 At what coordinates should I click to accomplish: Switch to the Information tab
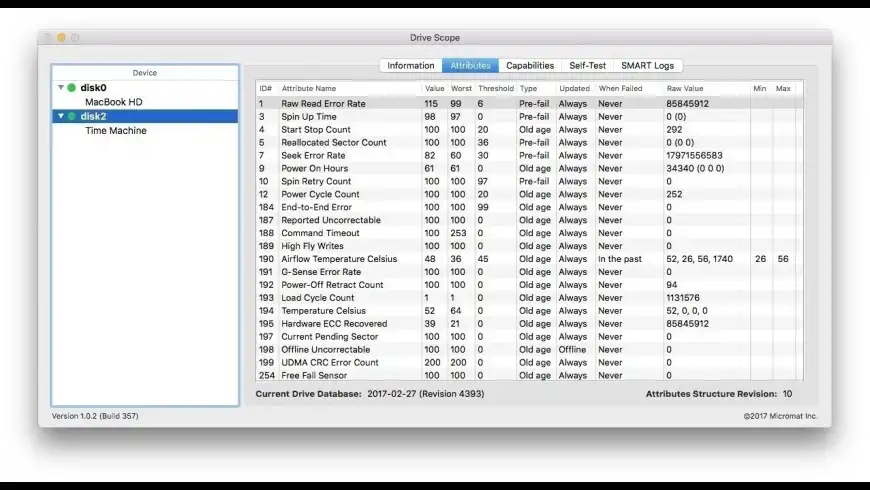pyautogui.click(x=411, y=65)
